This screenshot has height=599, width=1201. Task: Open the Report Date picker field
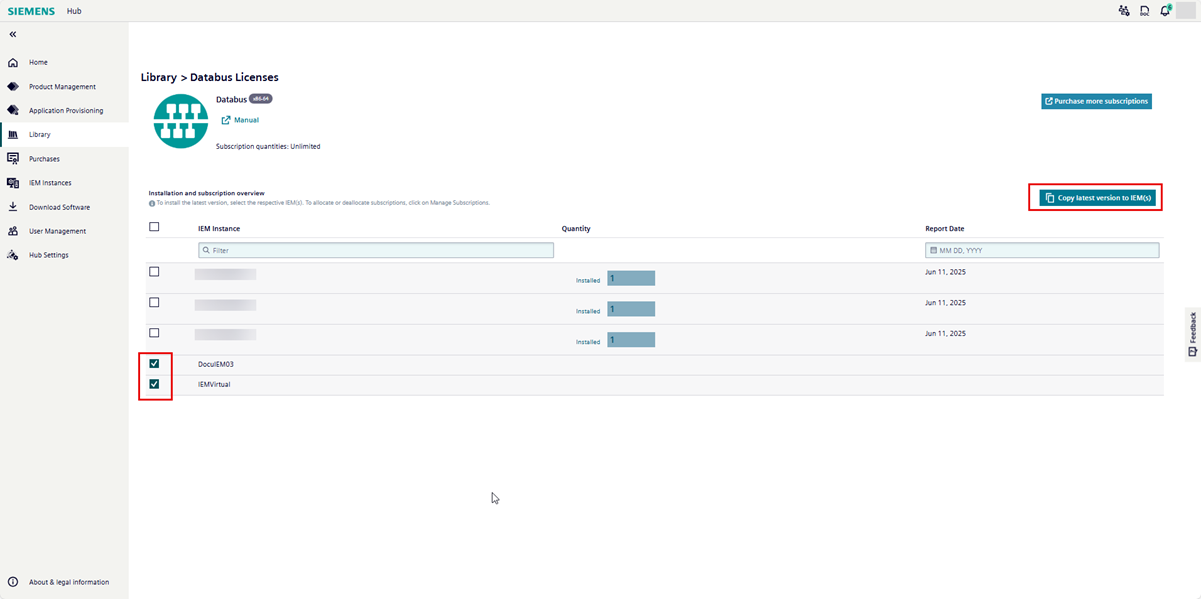(1042, 250)
